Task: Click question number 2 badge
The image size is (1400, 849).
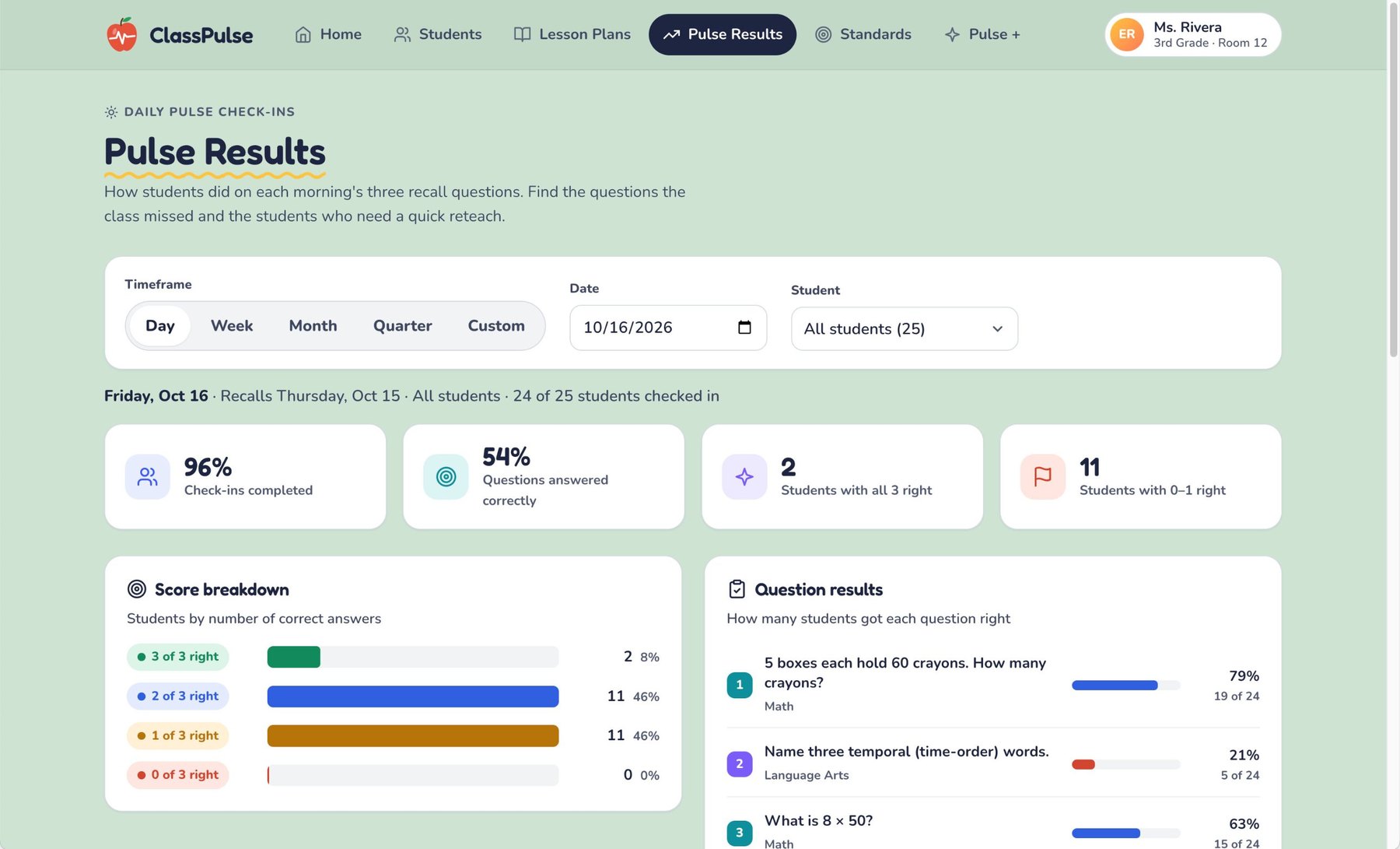Action: tap(740, 763)
